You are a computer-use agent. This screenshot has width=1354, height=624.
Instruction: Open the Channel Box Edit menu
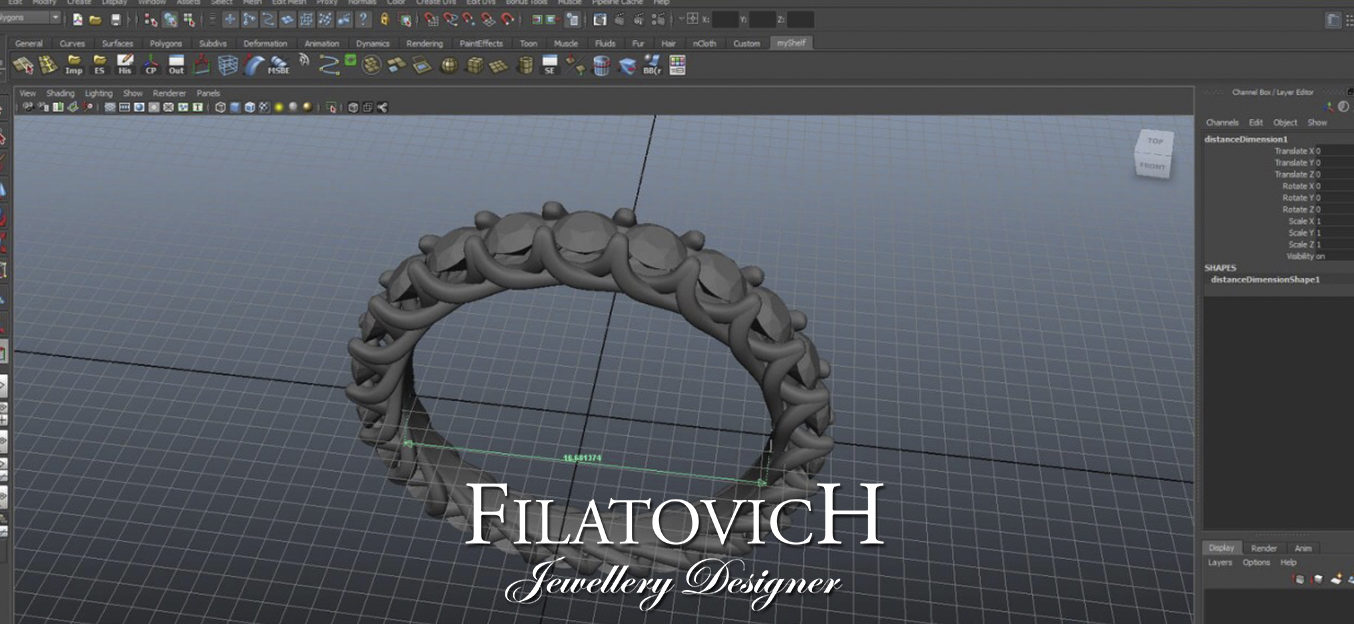[x=1256, y=122]
